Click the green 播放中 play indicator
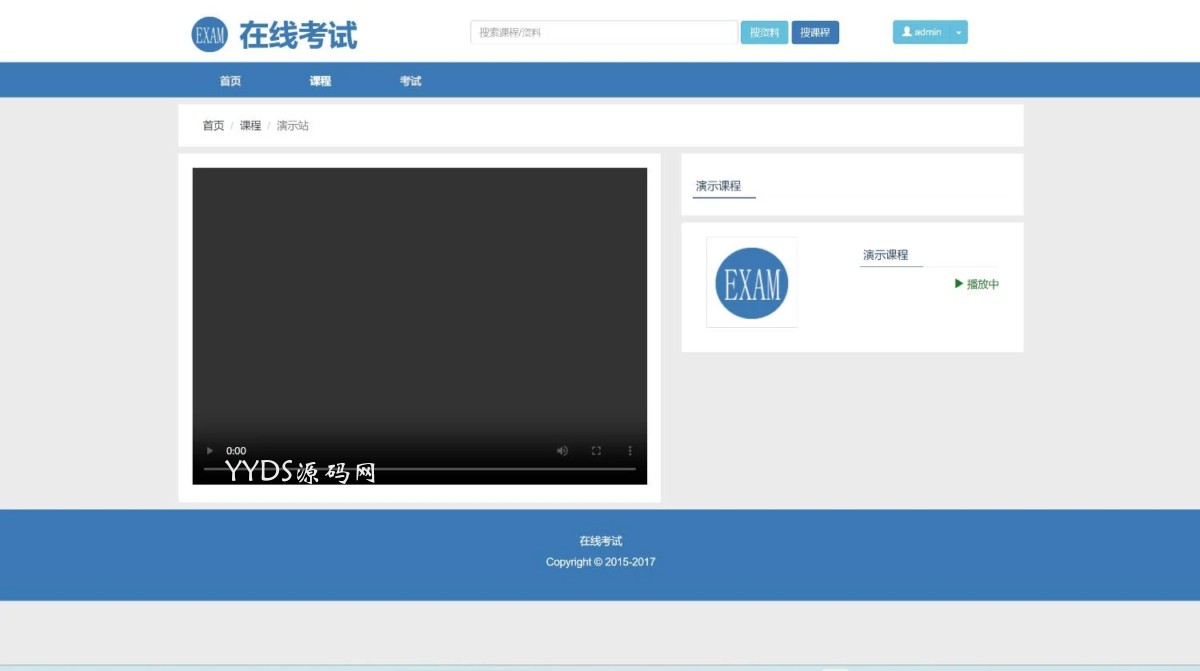The image size is (1200, 671). 977,284
